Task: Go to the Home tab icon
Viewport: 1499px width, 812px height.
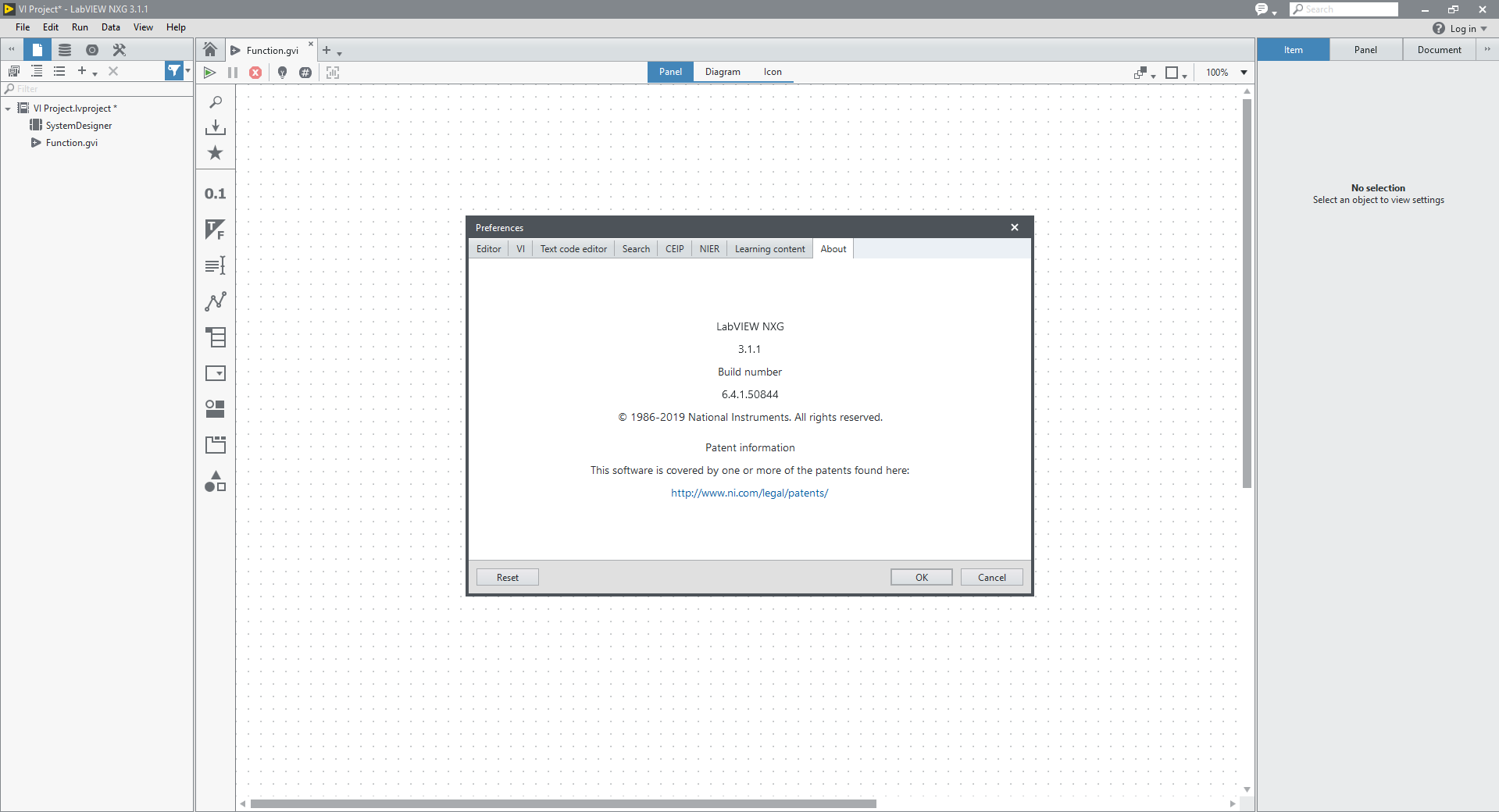Action: 210,49
